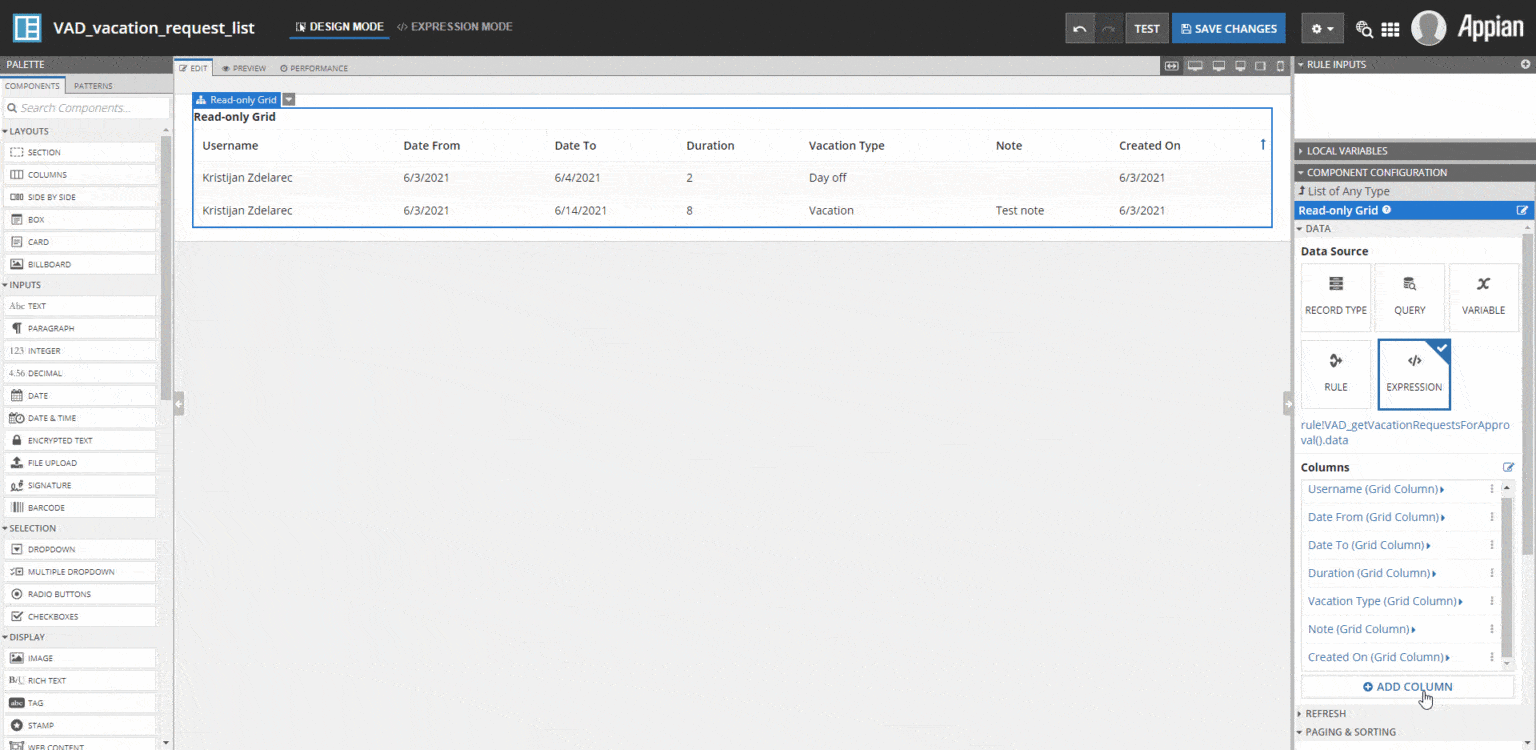This screenshot has height=750, width=1536.
Task: Select the Expression data source icon
Action: pos(1413,374)
